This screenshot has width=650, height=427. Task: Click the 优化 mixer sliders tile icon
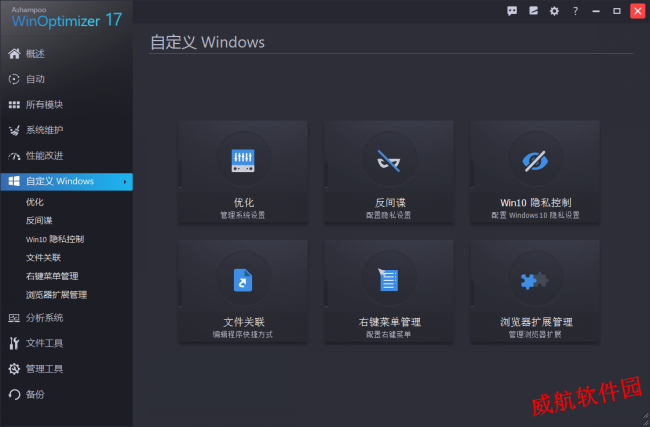(x=243, y=160)
